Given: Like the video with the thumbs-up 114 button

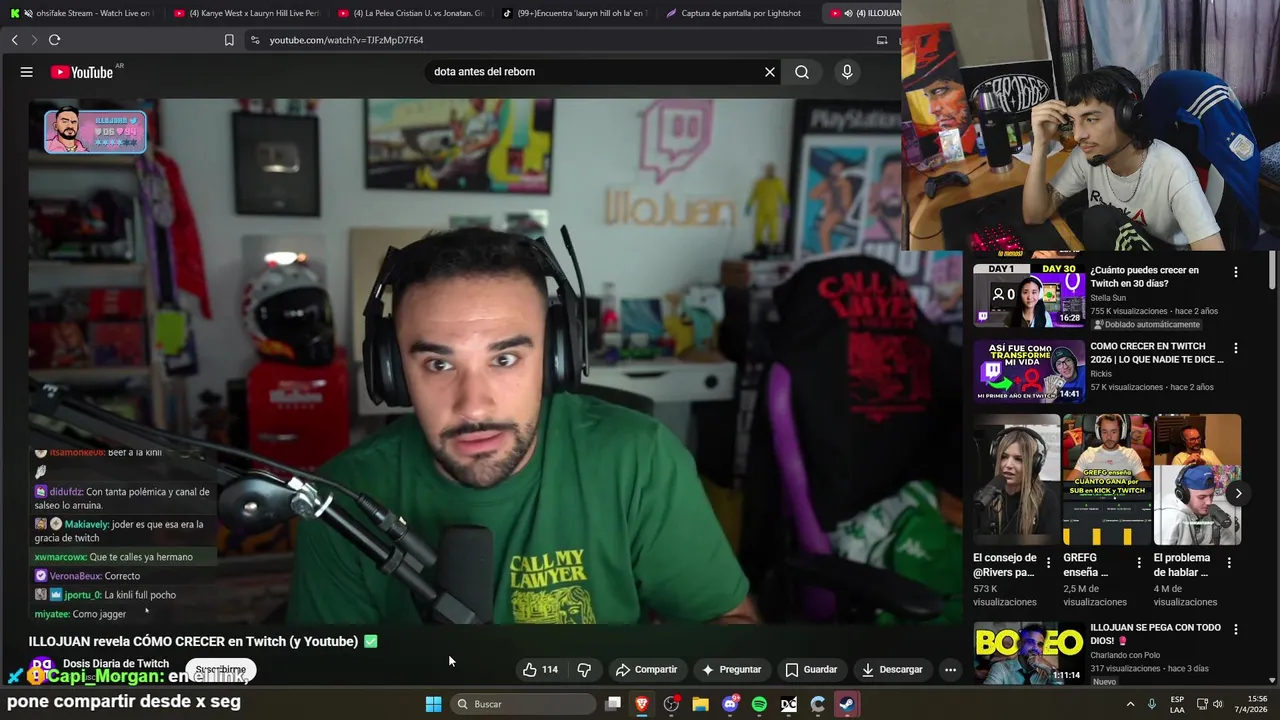Looking at the screenshot, I should (x=540, y=669).
